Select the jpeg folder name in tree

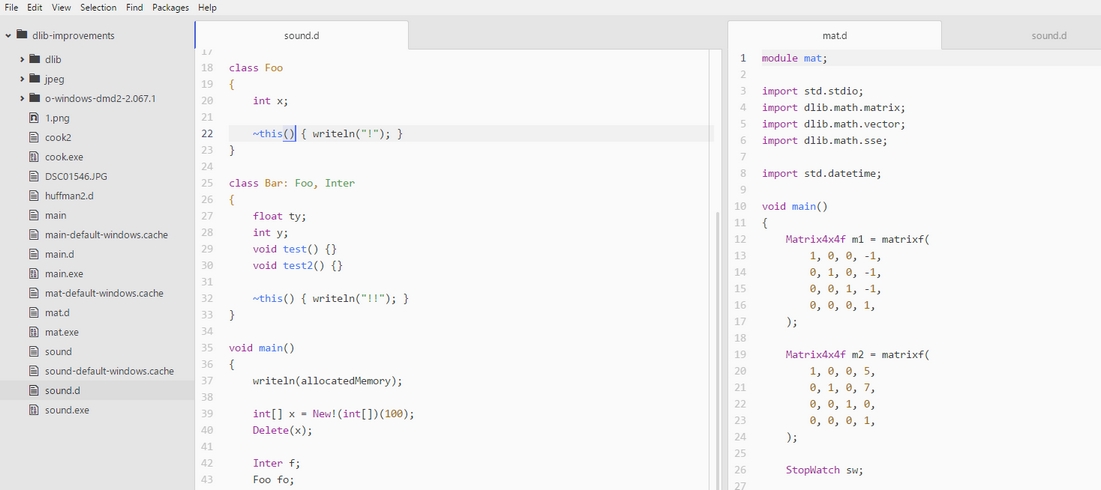point(54,79)
